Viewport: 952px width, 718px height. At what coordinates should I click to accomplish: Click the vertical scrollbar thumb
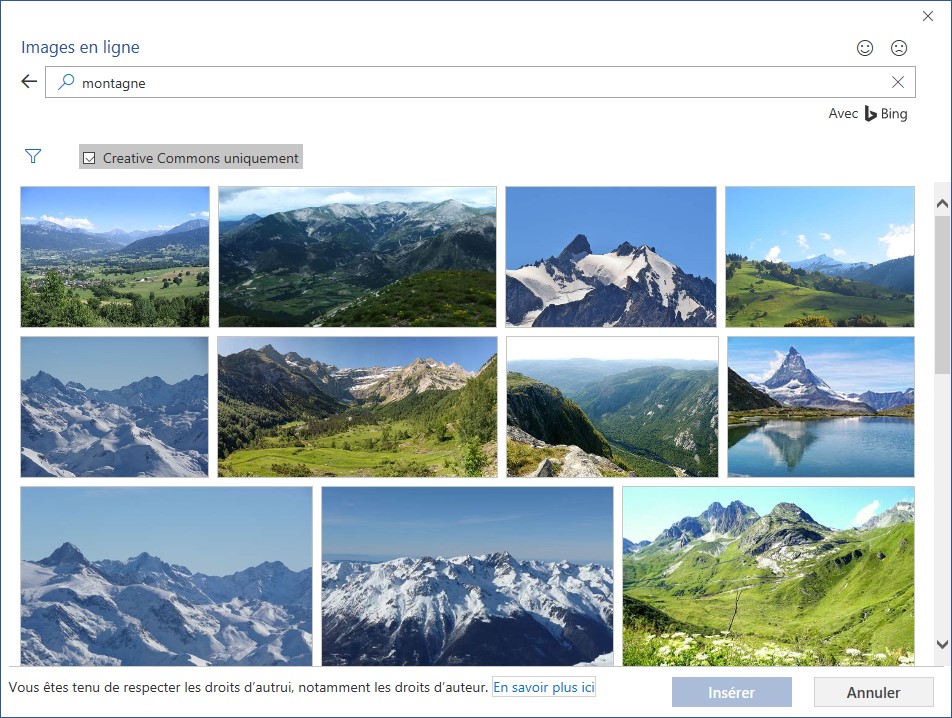coord(942,294)
